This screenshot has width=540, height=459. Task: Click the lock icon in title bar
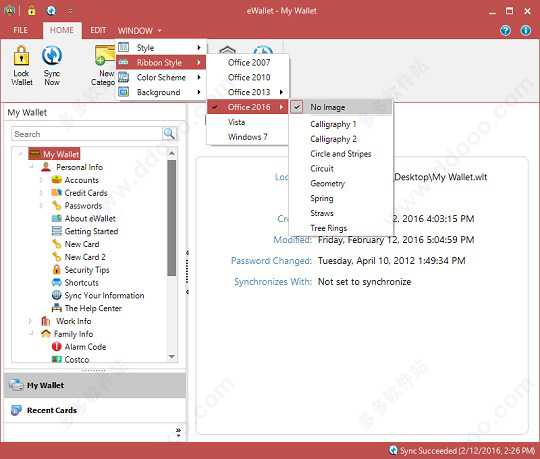click(31, 11)
